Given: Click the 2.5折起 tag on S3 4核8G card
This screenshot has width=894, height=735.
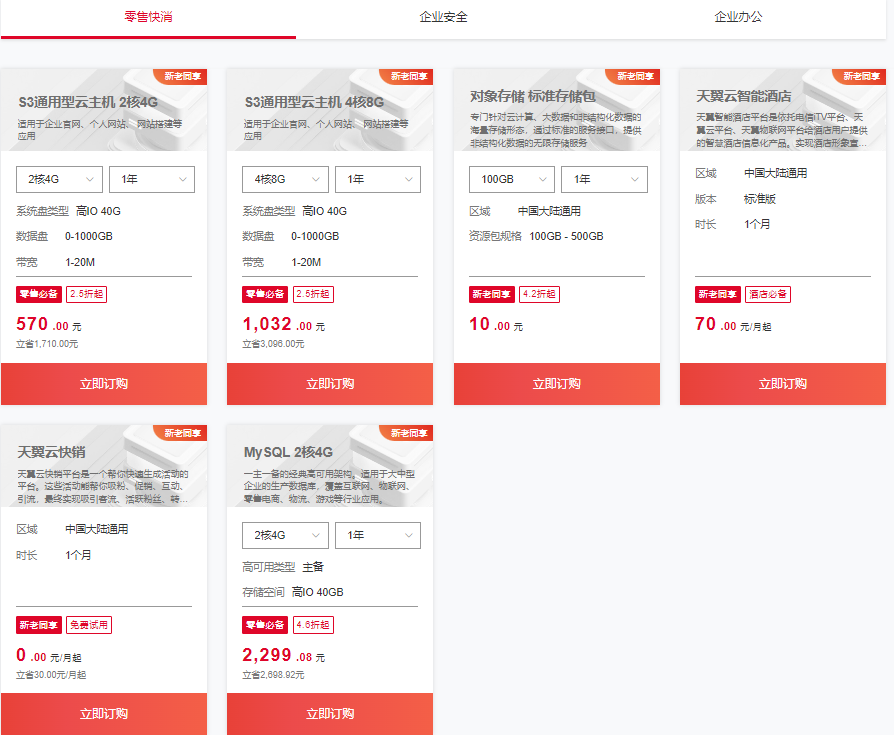Looking at the screenshot, I should [x=313, y=294].
